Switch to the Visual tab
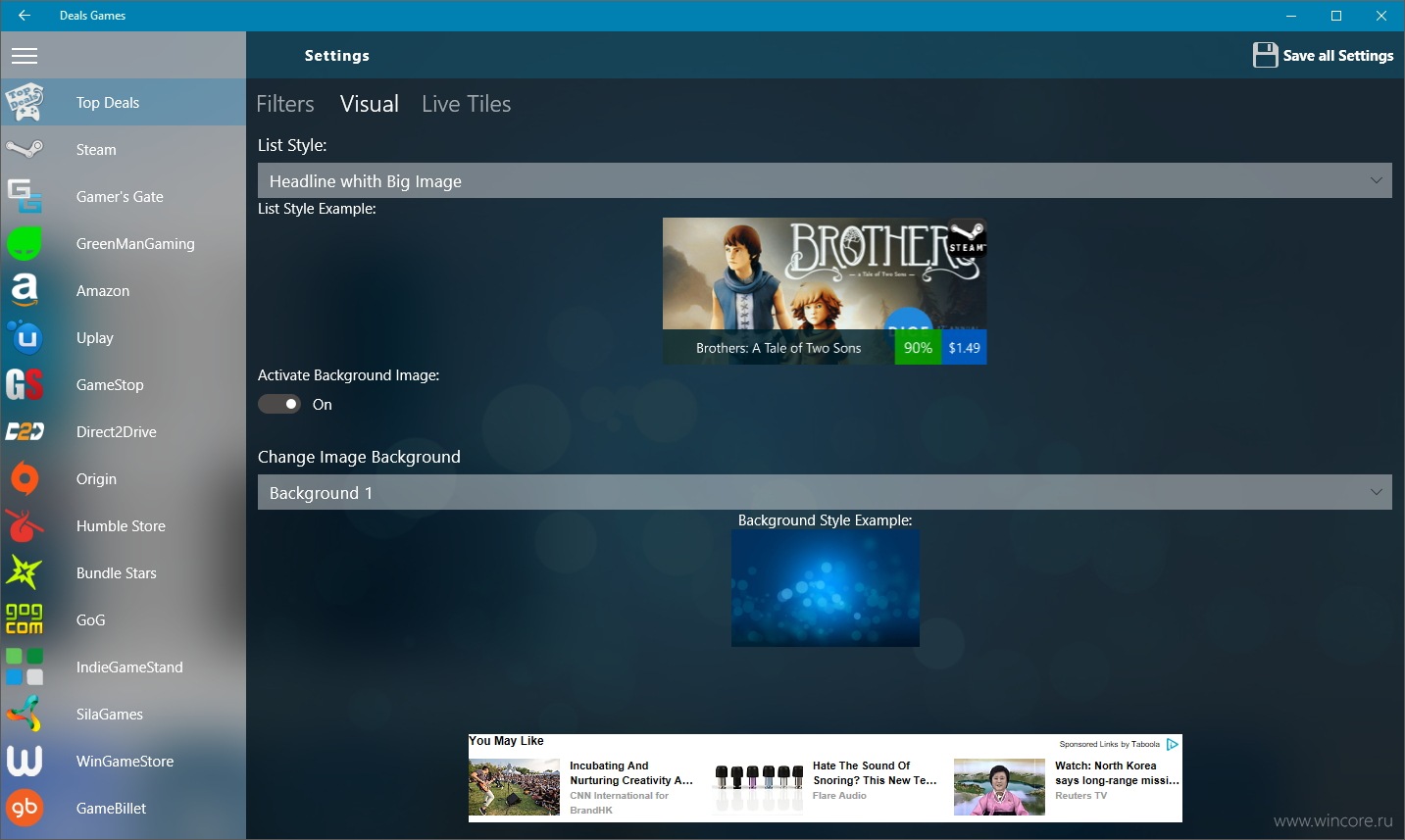Viewport: 1405px width, 840px height. click(x=370, y=104)
